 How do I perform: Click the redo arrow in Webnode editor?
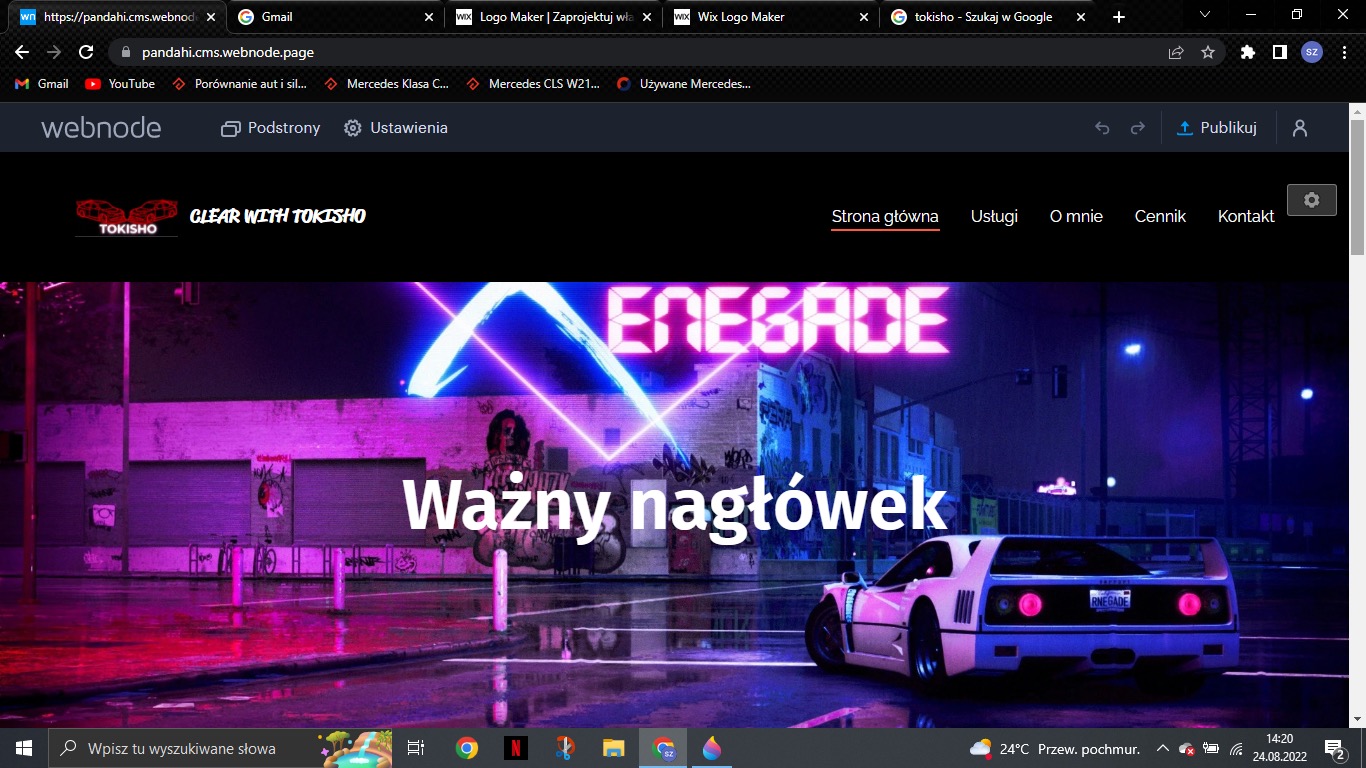[1137, 127]
